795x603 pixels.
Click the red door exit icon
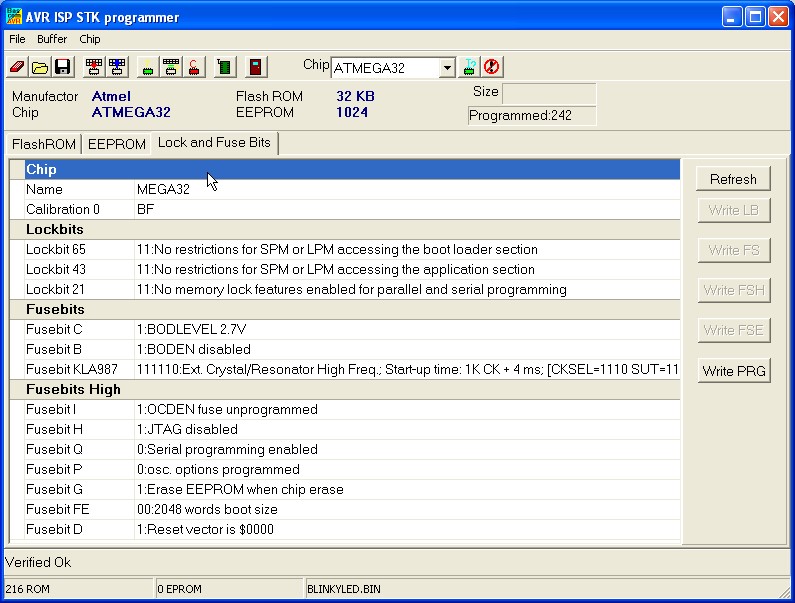click(256, 67)
